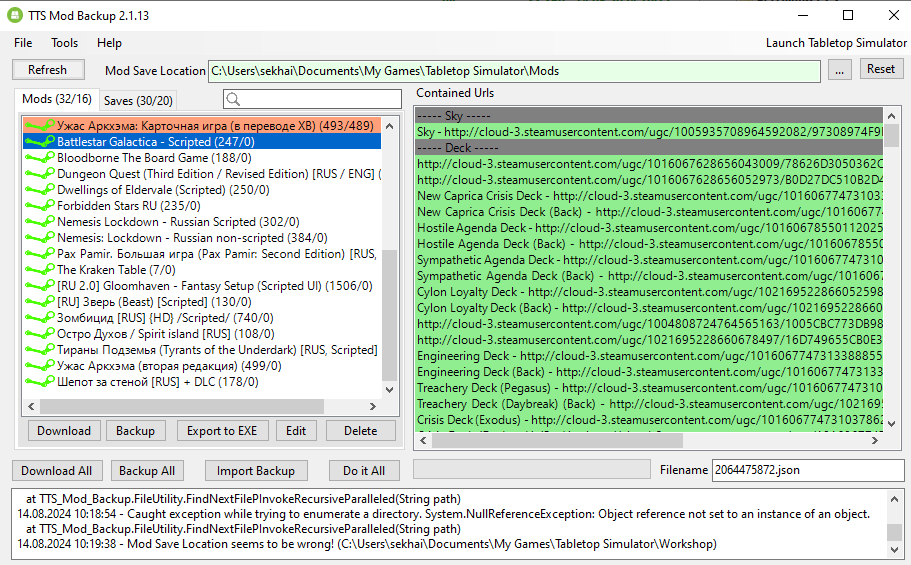Click the icon beside [RU 2.0] Gloomhaven
Screen dimensions: 911x565
point(40,285)
